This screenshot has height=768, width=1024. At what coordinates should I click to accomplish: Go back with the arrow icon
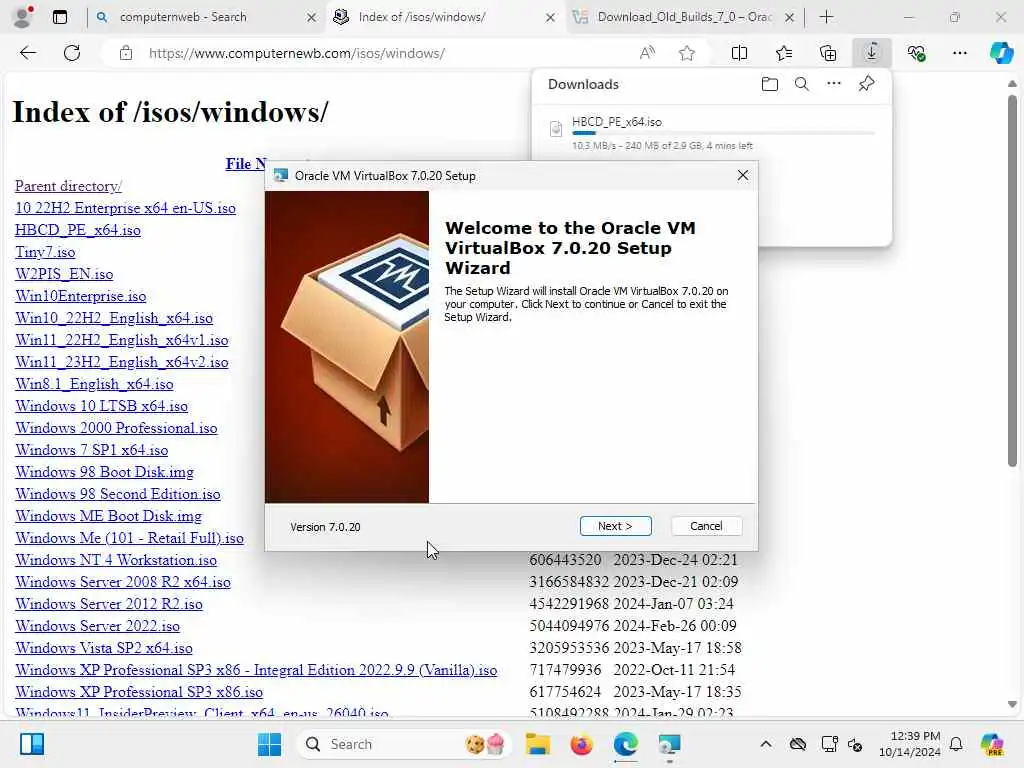pyautogui.click(x=28, y=53)
